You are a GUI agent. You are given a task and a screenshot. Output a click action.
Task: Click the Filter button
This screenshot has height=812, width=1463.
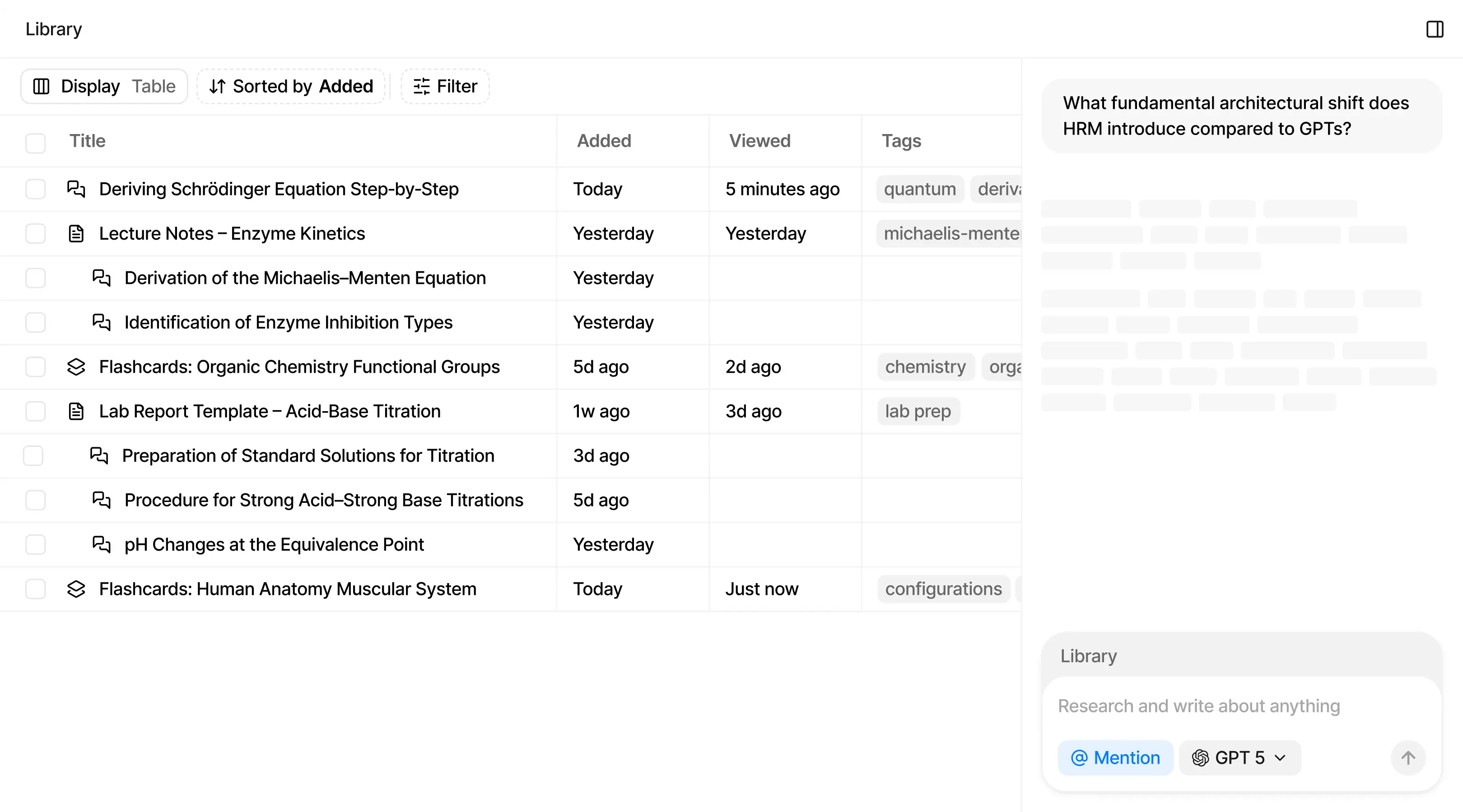coord(445,86)
